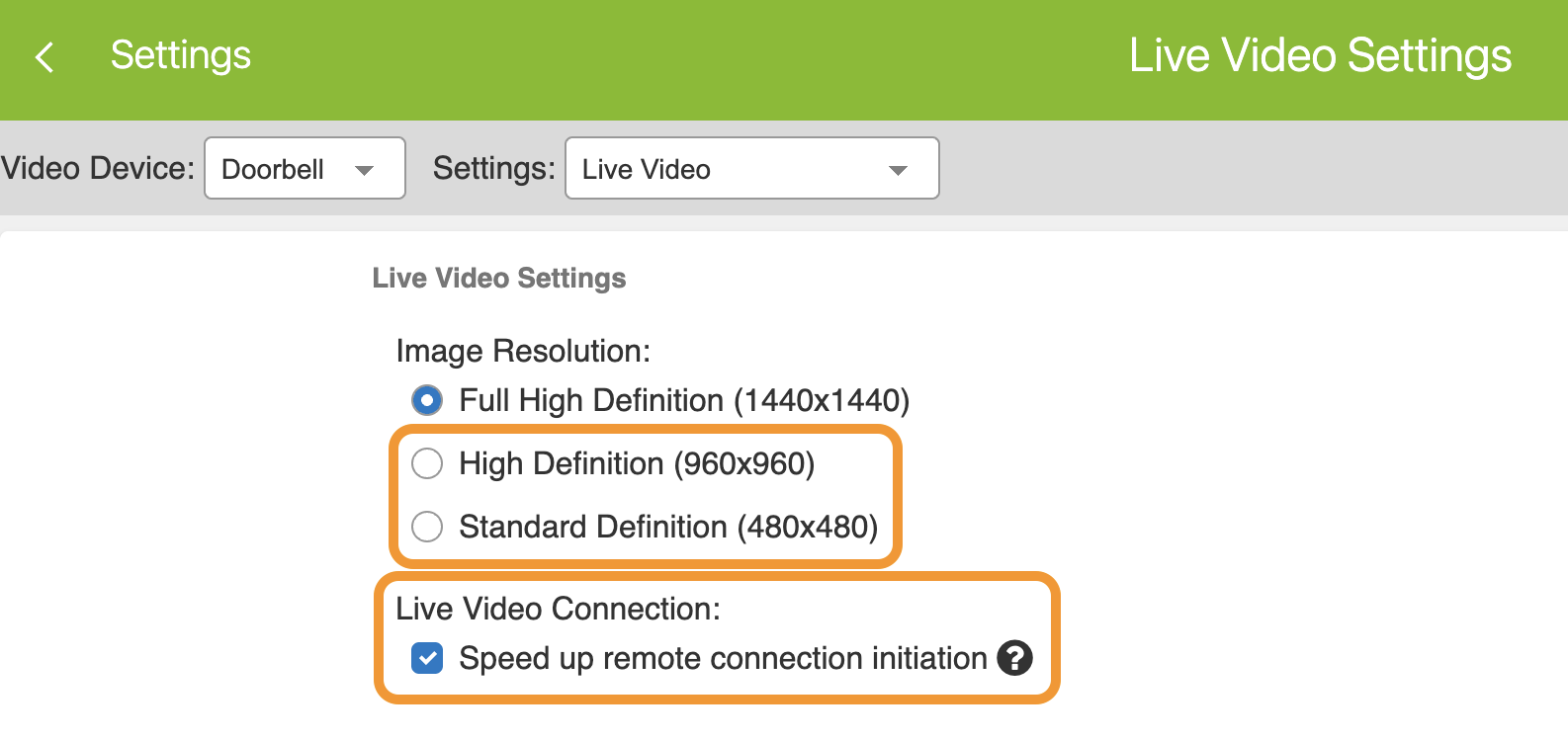1568x741 pixels.
Task: Click the Speed up remote connection label
Action: click(724, 658)
